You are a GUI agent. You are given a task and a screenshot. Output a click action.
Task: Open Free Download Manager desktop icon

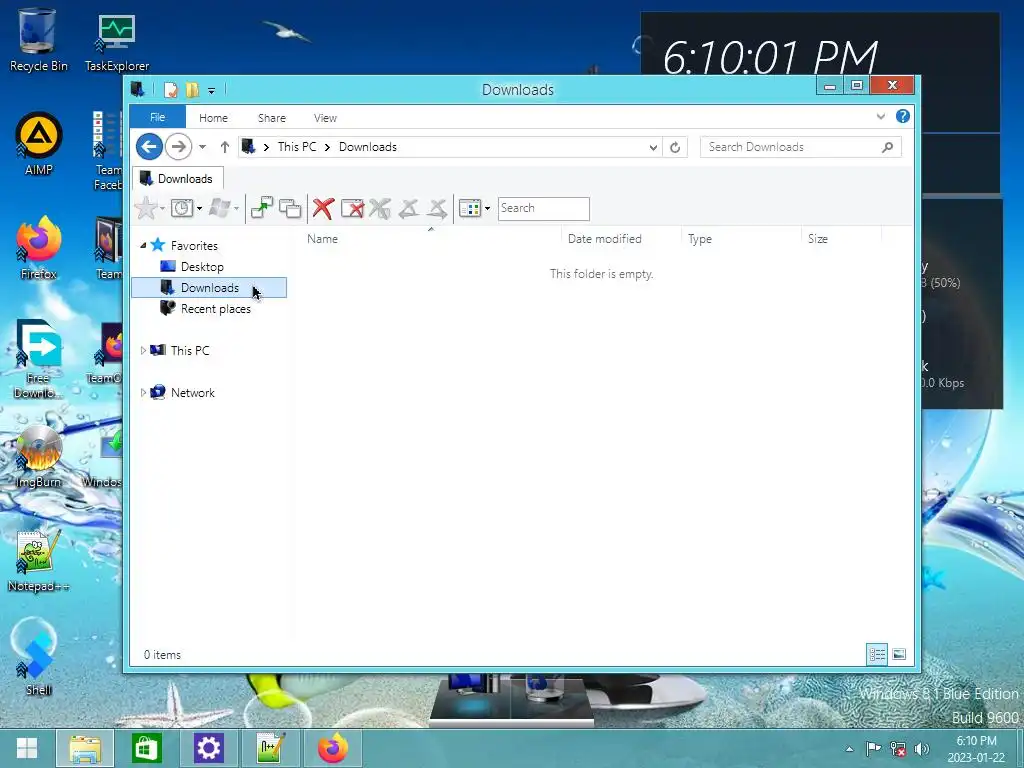point(39,359)
